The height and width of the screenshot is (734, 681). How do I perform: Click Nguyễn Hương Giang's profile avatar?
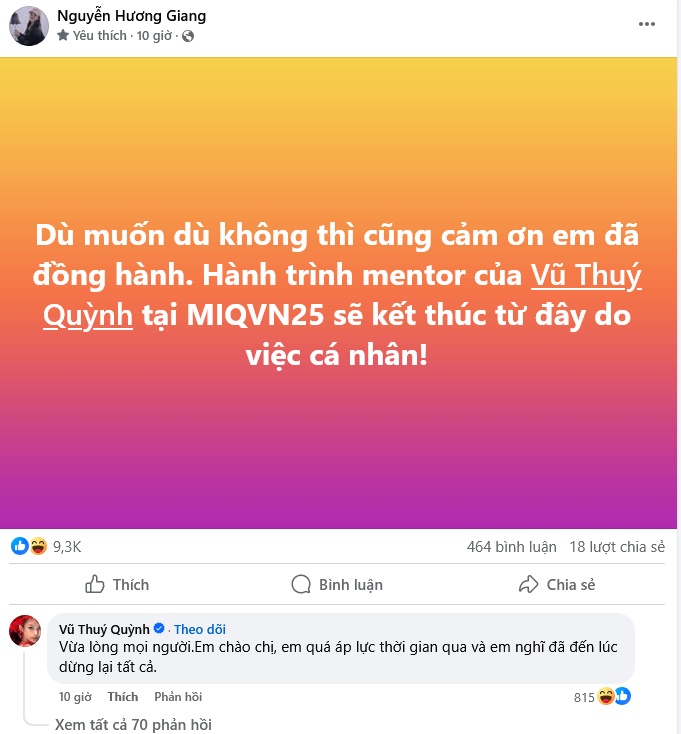click(29, 26)
